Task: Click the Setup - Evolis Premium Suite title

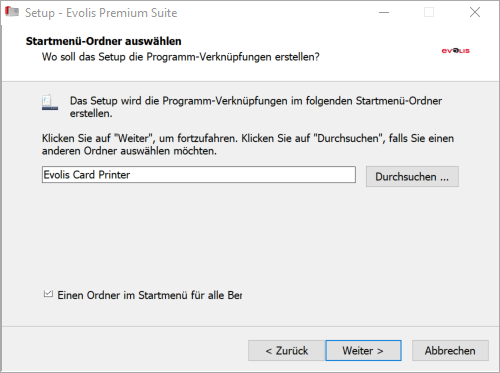Action: point(101,13)
